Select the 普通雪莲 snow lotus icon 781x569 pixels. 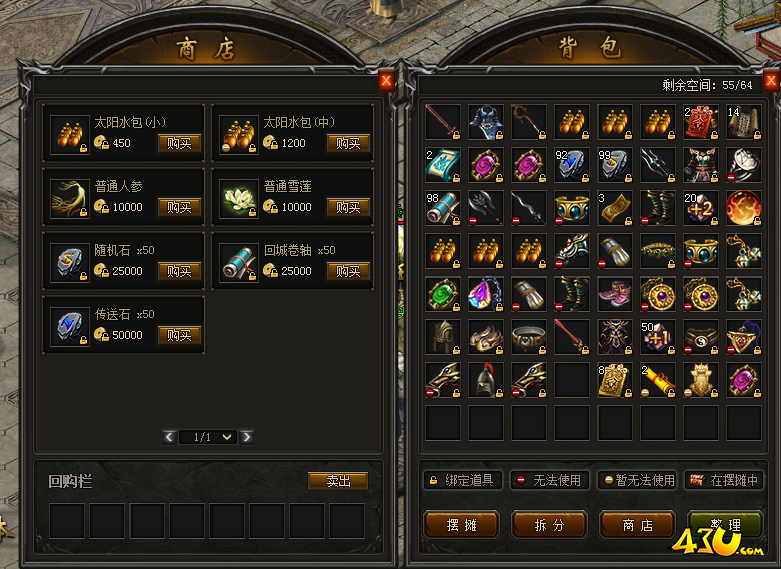(x=239, y=198)
